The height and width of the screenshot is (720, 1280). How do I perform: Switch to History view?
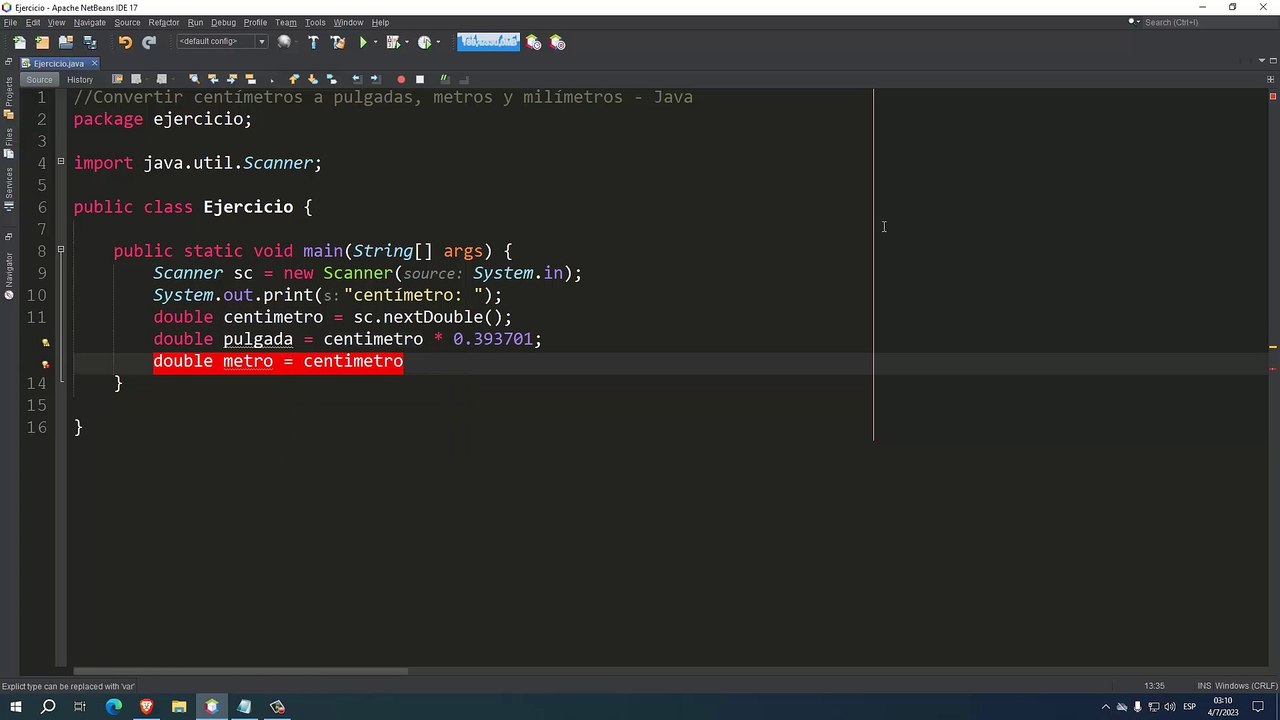coord(80,79)
